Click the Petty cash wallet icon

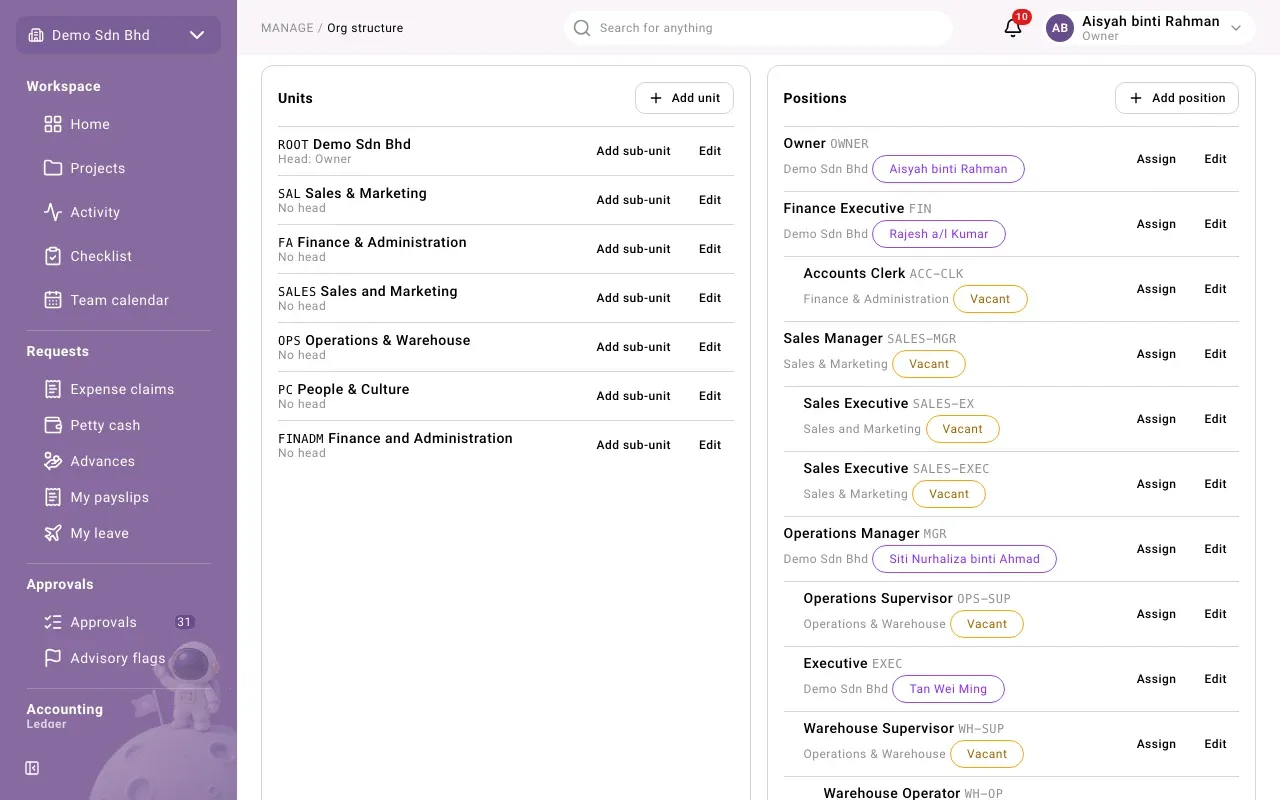coord(53,425)
